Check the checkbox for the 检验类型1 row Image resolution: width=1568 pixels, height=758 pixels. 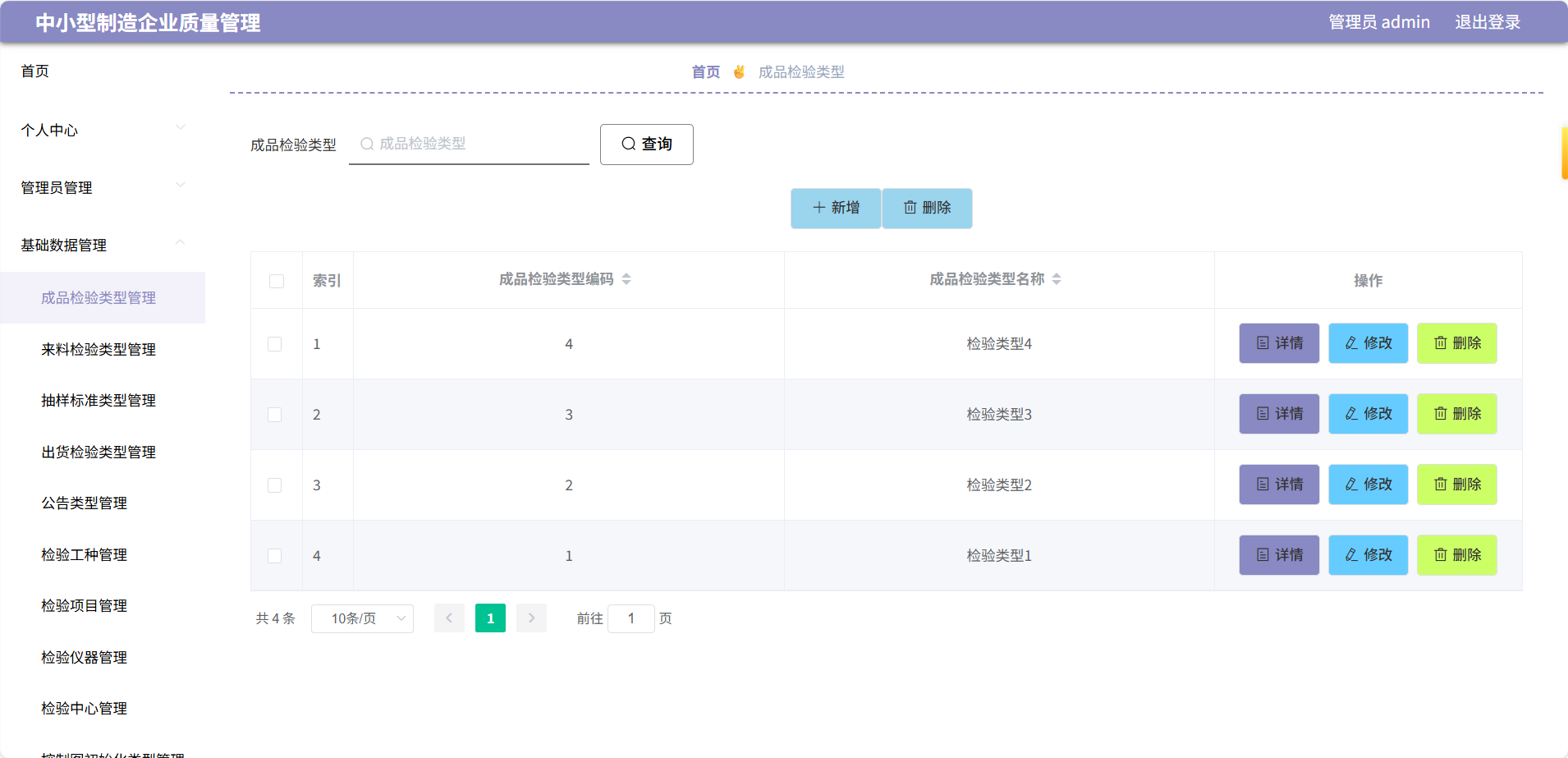(275, 556)
